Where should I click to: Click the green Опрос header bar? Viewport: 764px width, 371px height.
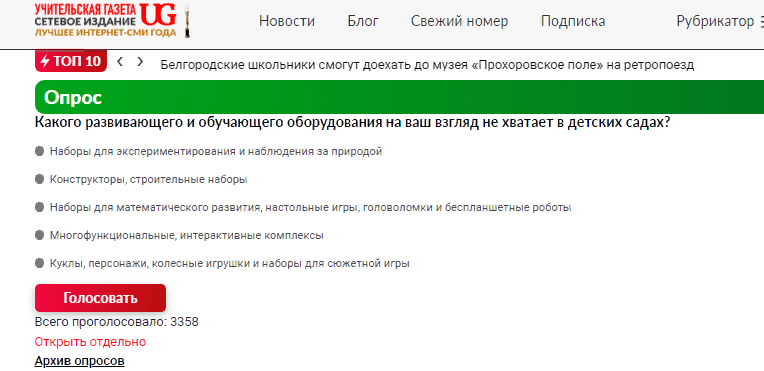[x=400, y=98]
